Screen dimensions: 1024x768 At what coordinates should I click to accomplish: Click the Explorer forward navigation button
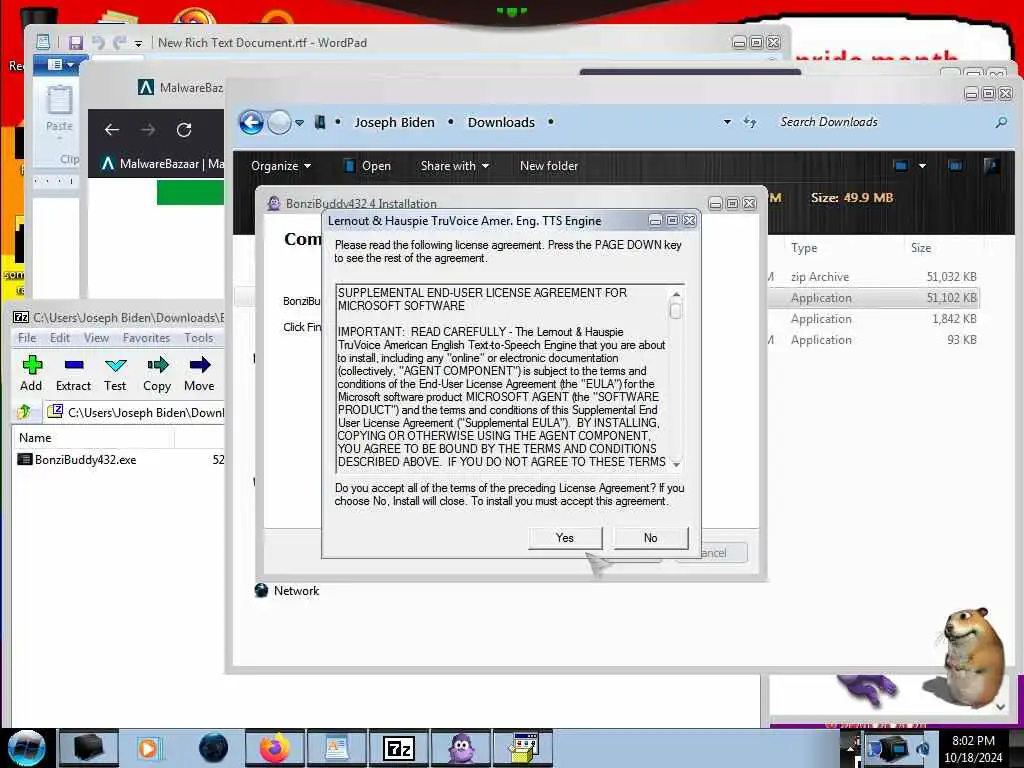[x=280, y=122]
